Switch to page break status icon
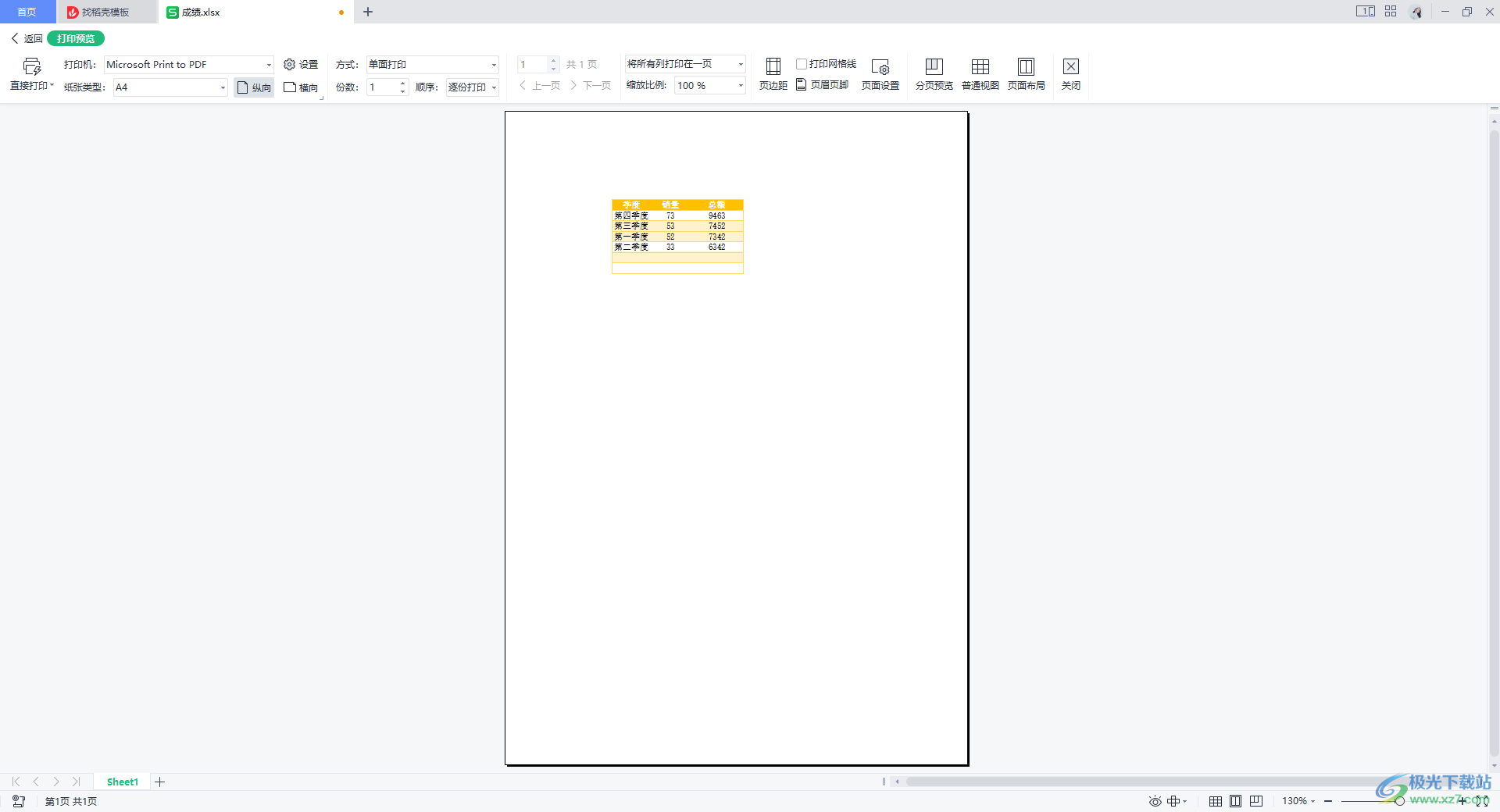This screenshot has height=812, width=1500. click(1256, 801)
